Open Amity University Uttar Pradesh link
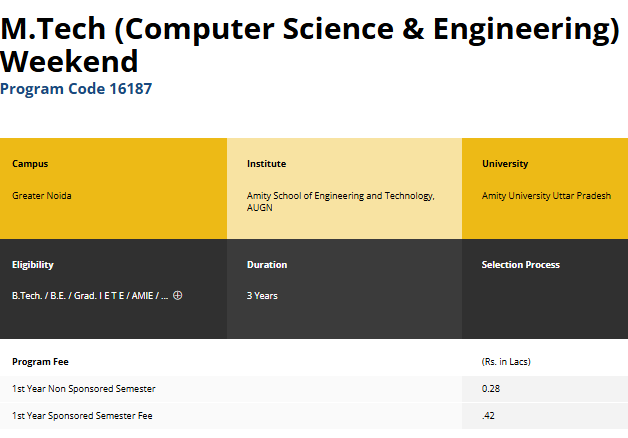The height and width of the screenshot is (438, 628). pyautogui.click(x=546, y=196)
